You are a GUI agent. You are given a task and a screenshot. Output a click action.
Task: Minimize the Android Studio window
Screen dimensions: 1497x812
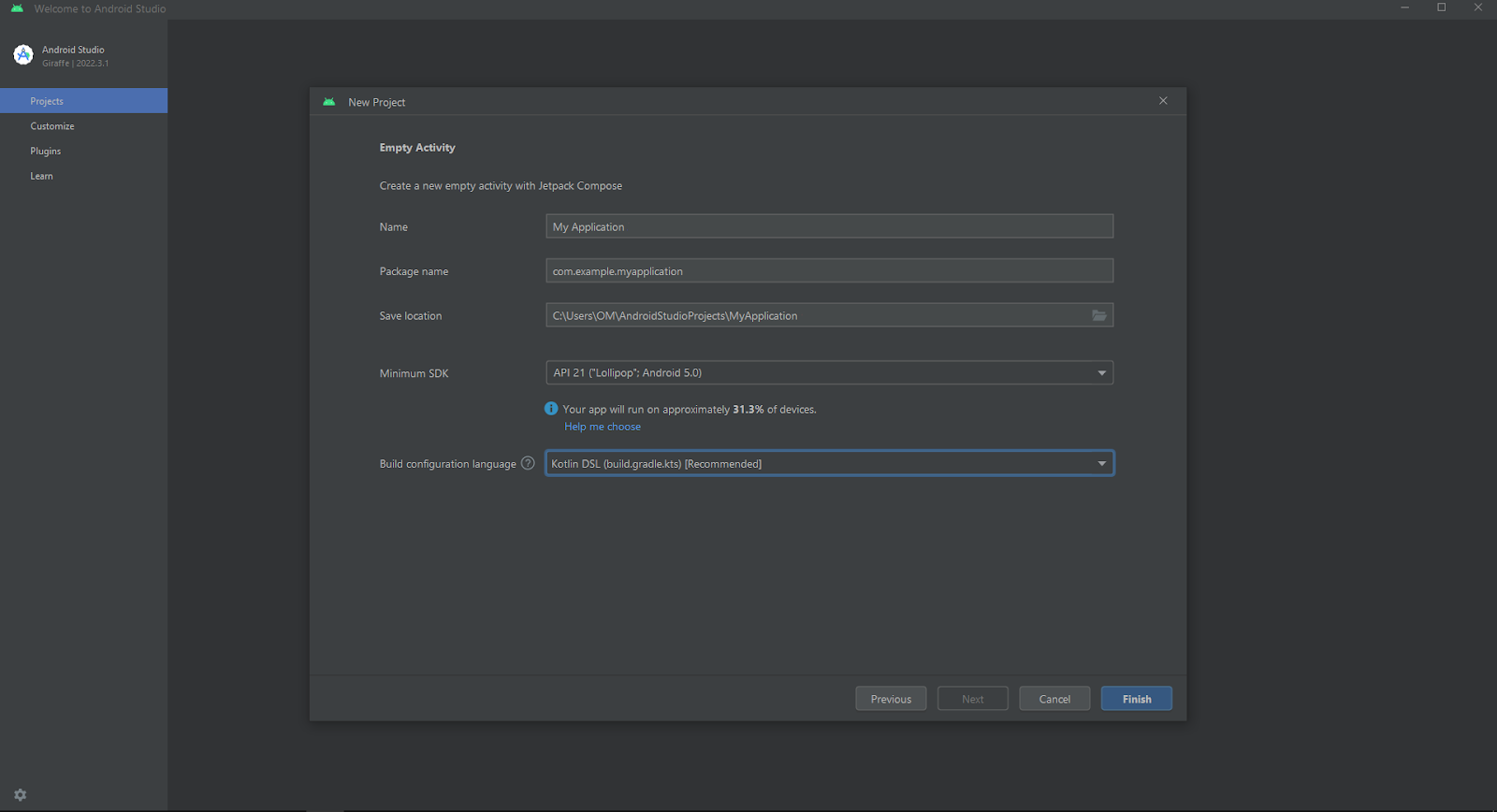1404,7
